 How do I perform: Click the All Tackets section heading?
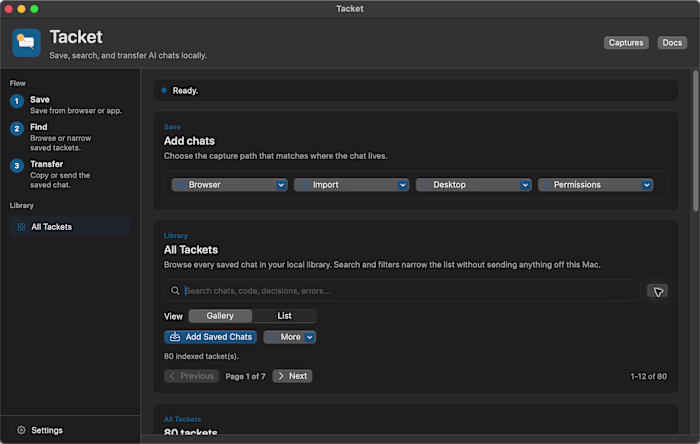click(x=191, y=250)
